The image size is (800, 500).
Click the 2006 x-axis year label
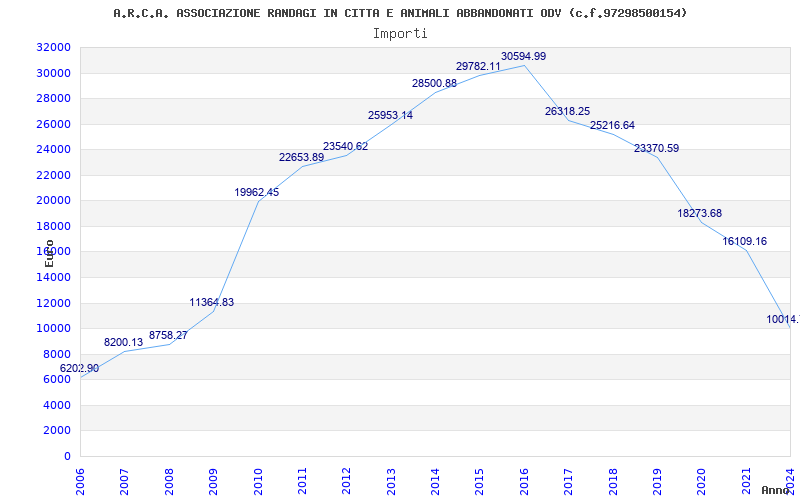tap(81, 482)
